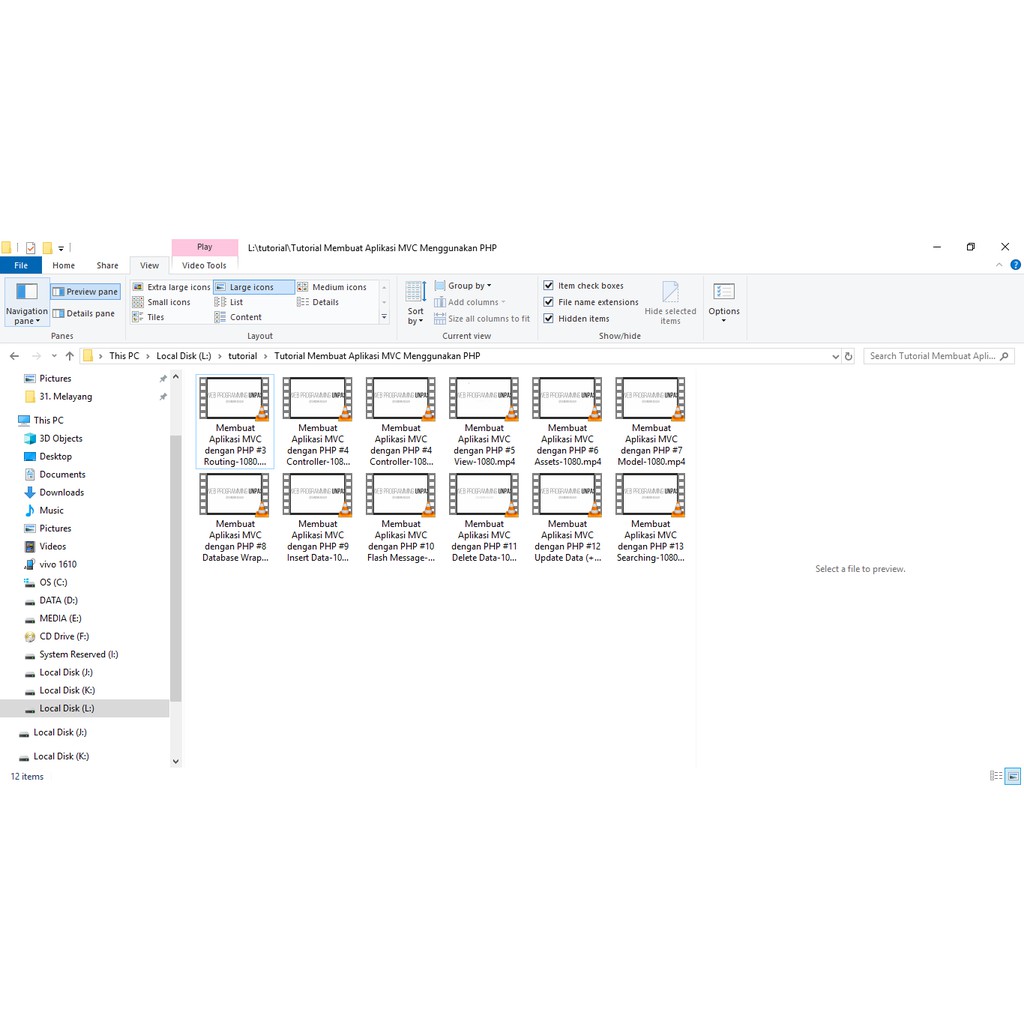Image resolution: width=1024 pixels, height=1024 pixels.
Task: Select the Membuat Aplikasi MVC #5 video thumbnail
Action: coord(484,420)
